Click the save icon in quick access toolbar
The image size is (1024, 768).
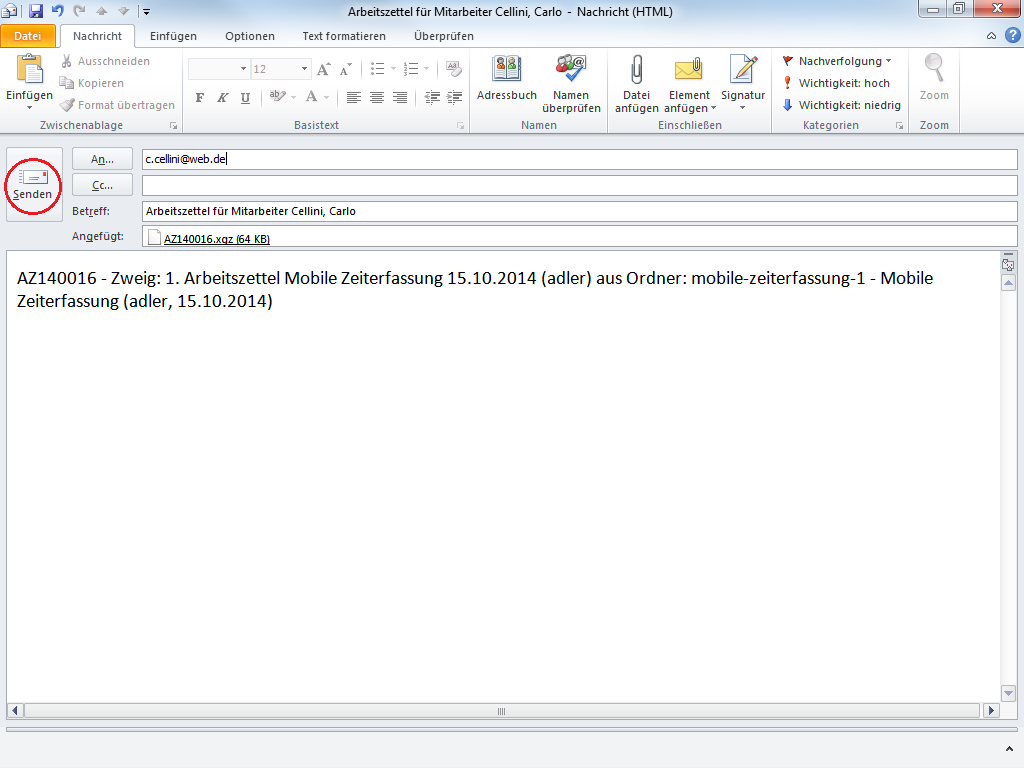coord(36,11)
